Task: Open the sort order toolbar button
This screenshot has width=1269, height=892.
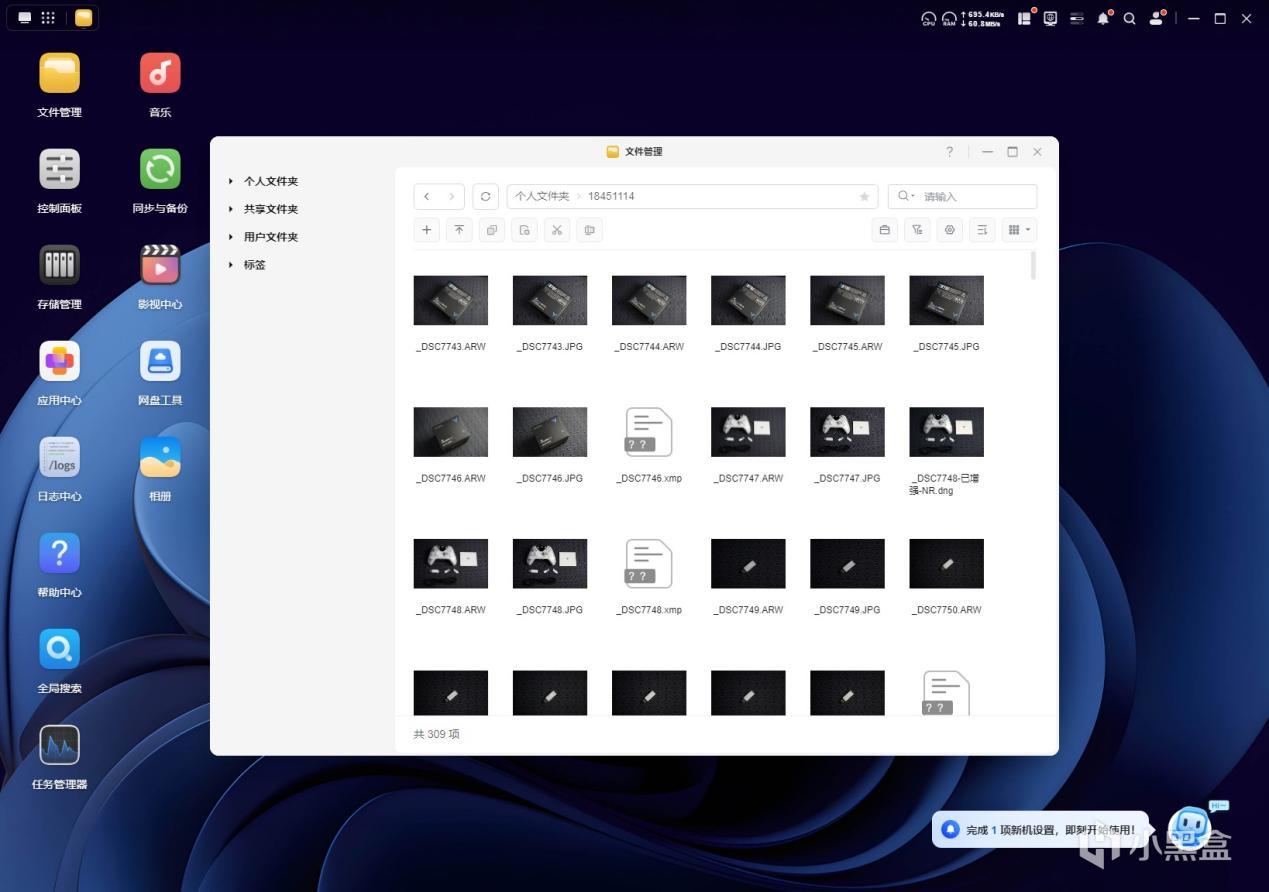Action: coord(983,230)
